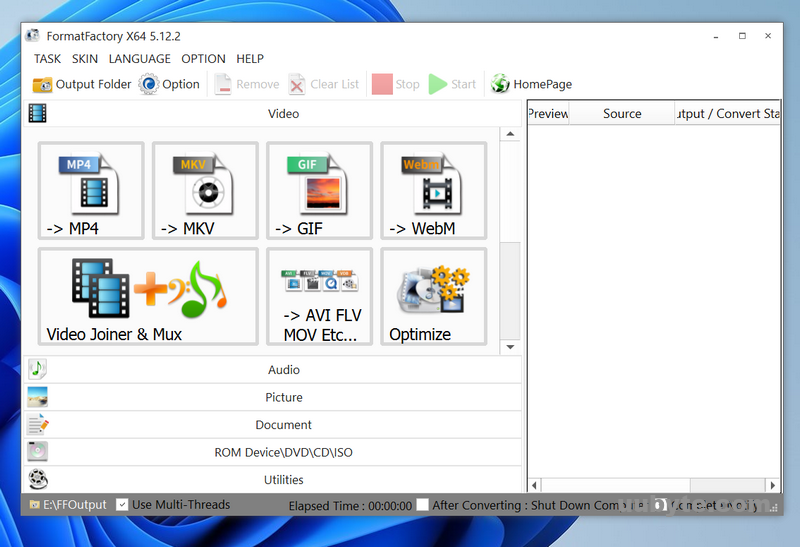The width and height of the screenshot is (800, 547).
Task: Click the E:\FFOutput folder in status bar
Action: click(x=68, y=505)
